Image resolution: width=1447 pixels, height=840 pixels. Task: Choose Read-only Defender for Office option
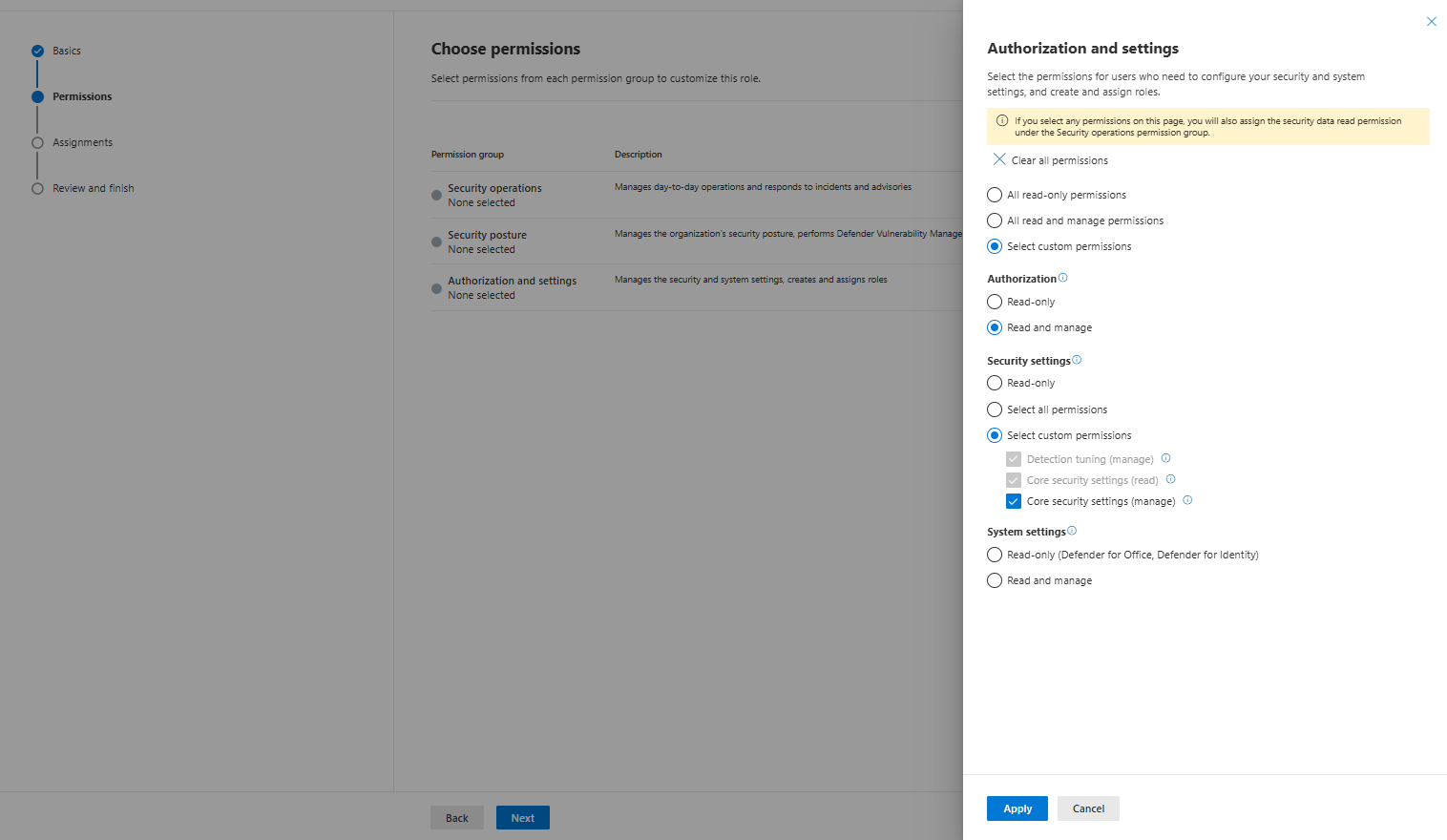point(995,555)
